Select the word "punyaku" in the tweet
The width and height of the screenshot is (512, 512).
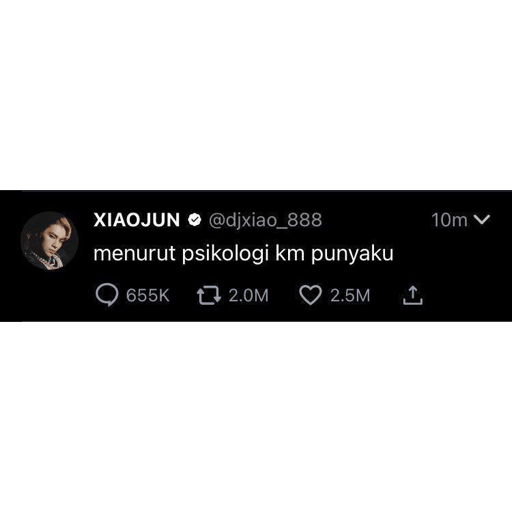coord(352,255)
